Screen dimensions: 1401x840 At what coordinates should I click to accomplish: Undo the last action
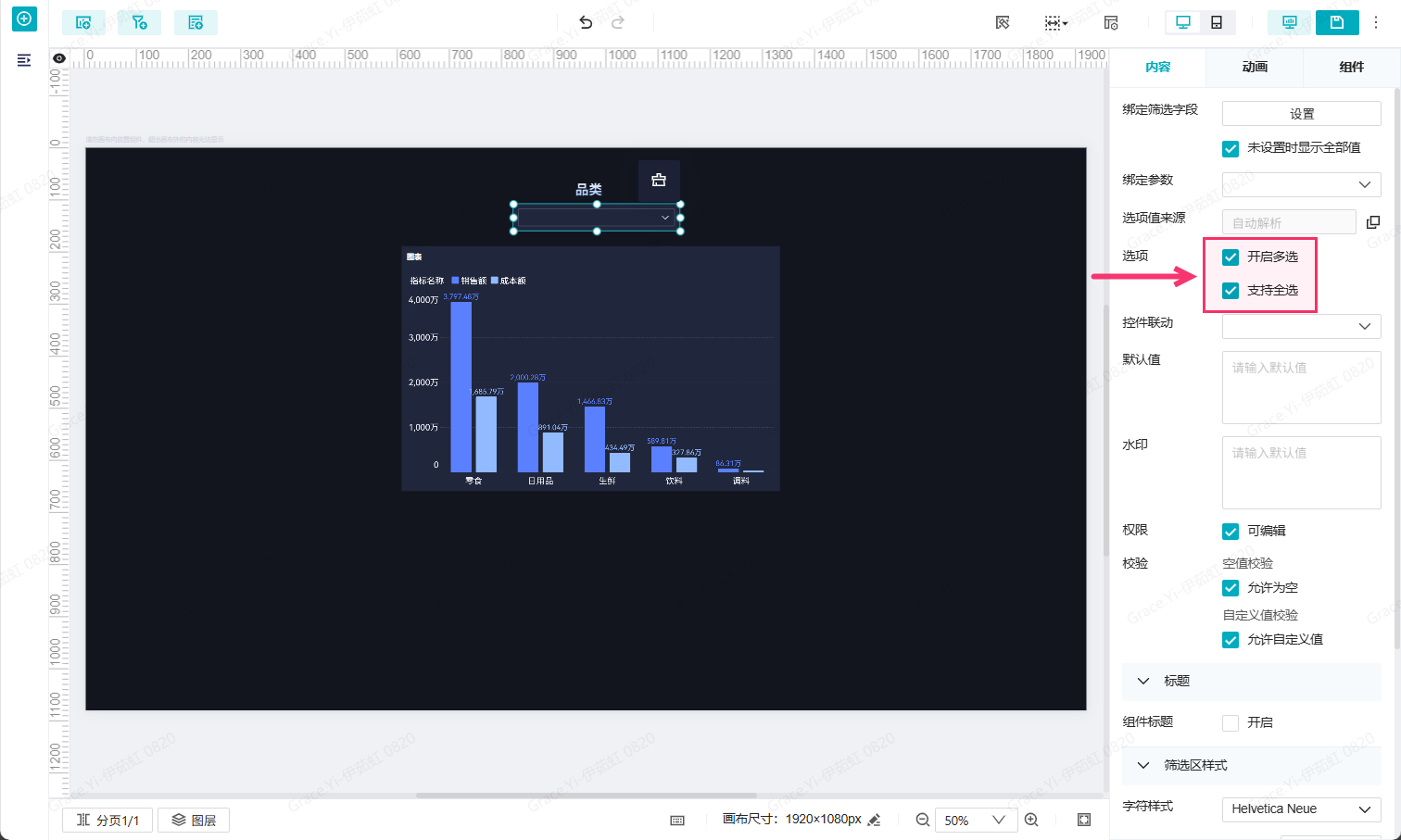[x=586, y=22]
